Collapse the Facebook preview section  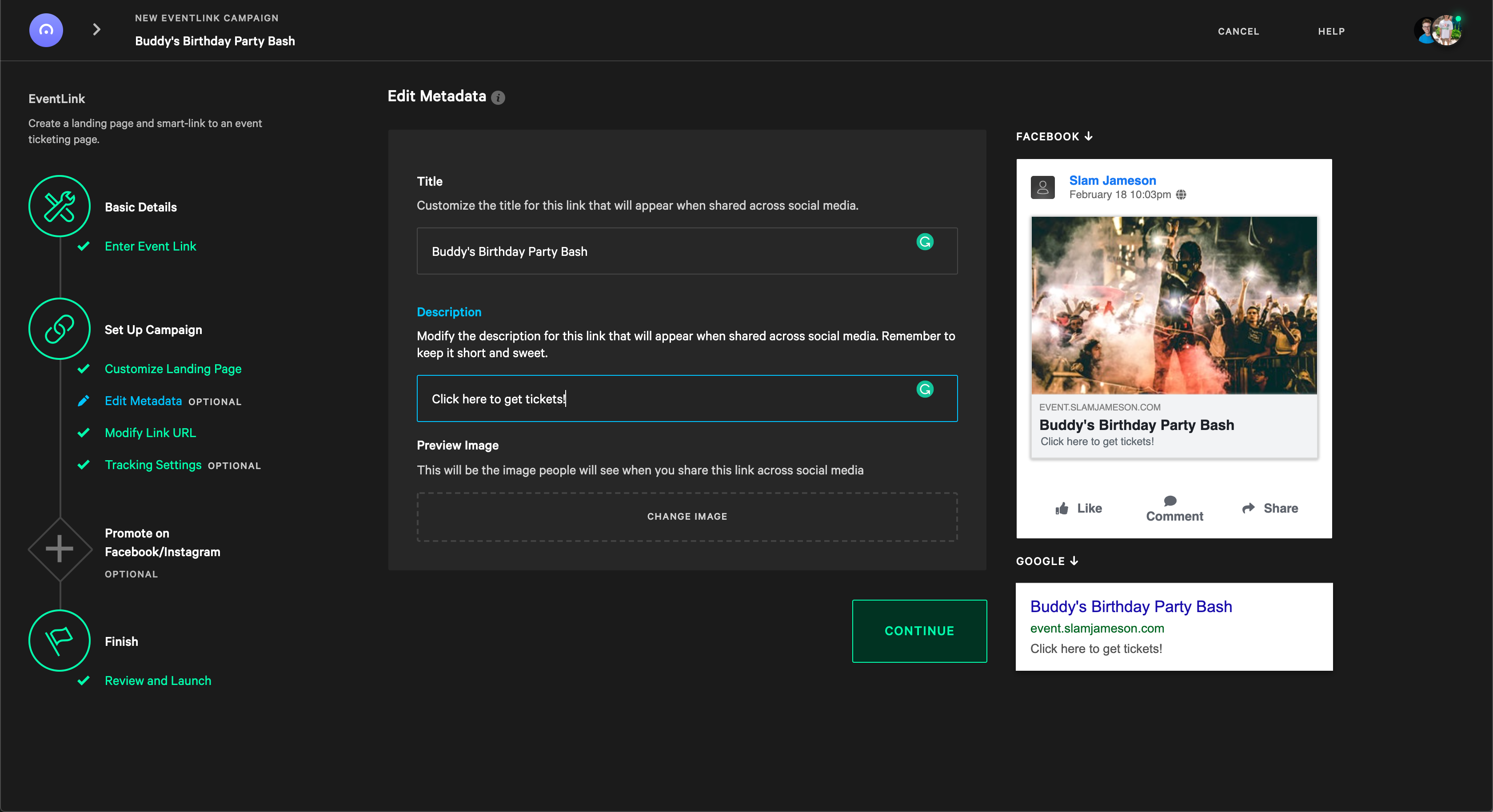1054,136
